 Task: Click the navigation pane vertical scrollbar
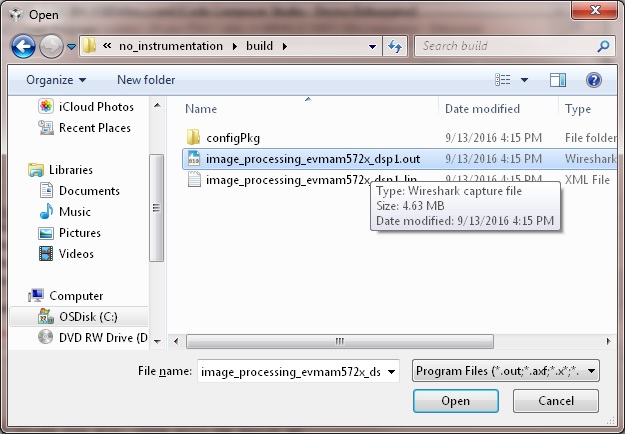point(156,210)
